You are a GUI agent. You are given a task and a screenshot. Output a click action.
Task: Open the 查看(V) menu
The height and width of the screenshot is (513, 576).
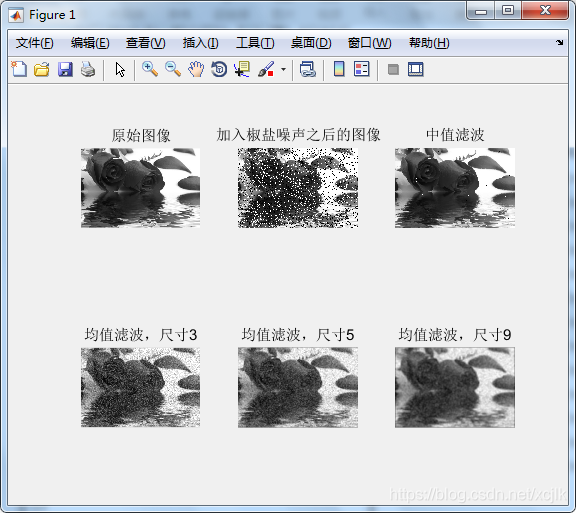pyautogui.click(x=145, y=43)
